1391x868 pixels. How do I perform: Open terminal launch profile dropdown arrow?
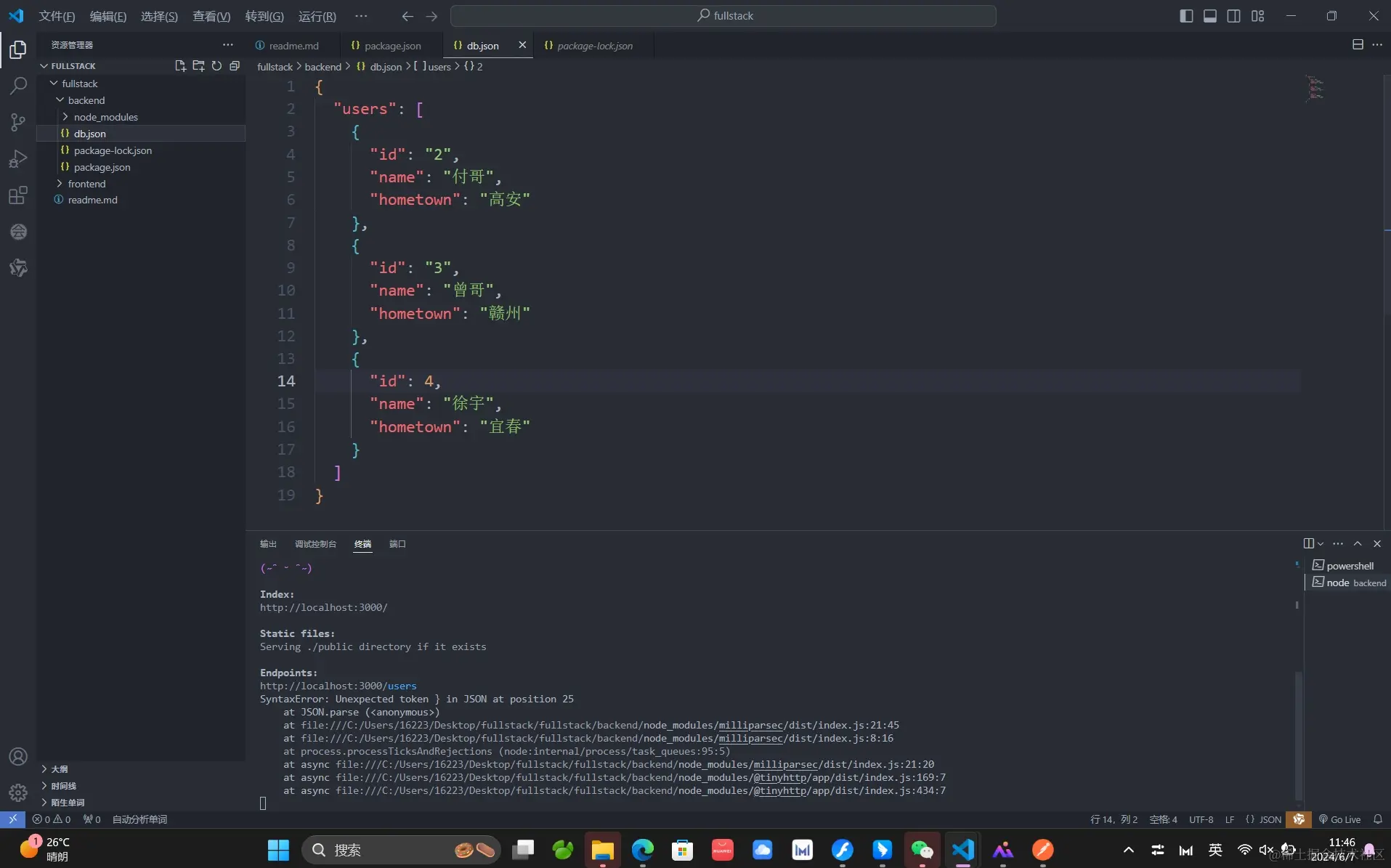[x=1321, y=543]
